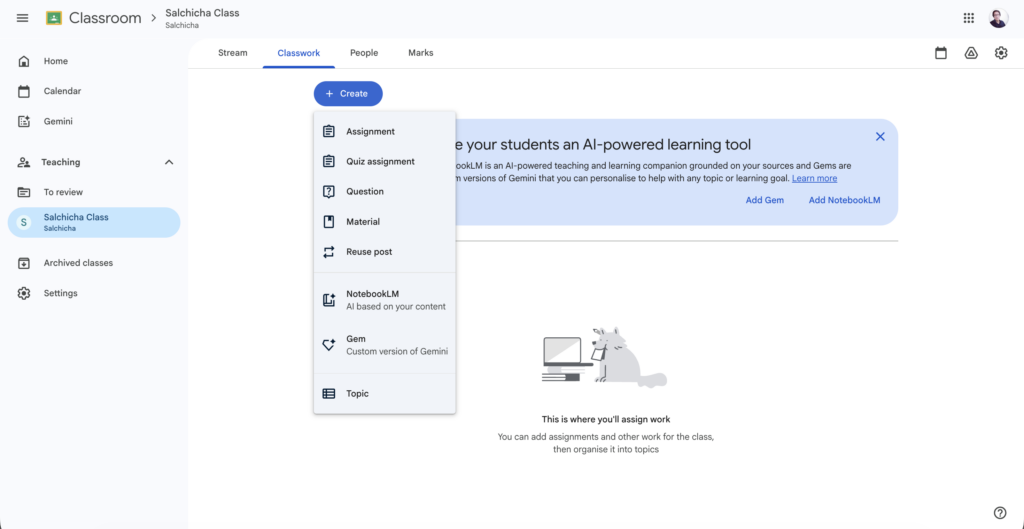Open class settings gear icon
The width and height of the screenshot is (1024, 529).
pos(1000,53)
